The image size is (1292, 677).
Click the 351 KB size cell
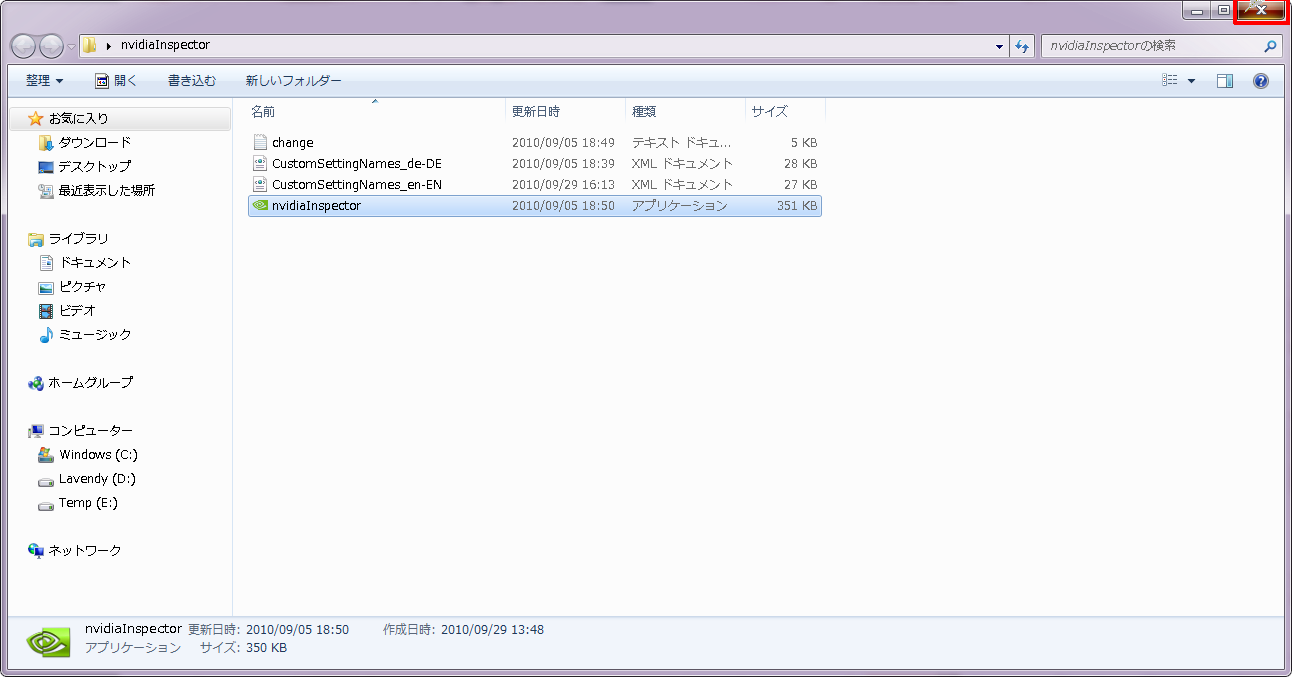click(797, 206)
